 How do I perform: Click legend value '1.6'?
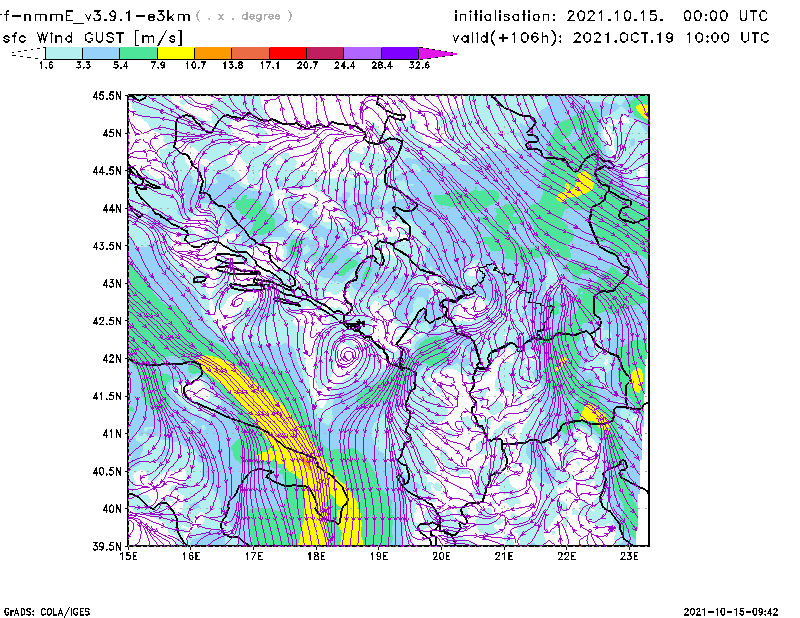click(x=46, y=65)
